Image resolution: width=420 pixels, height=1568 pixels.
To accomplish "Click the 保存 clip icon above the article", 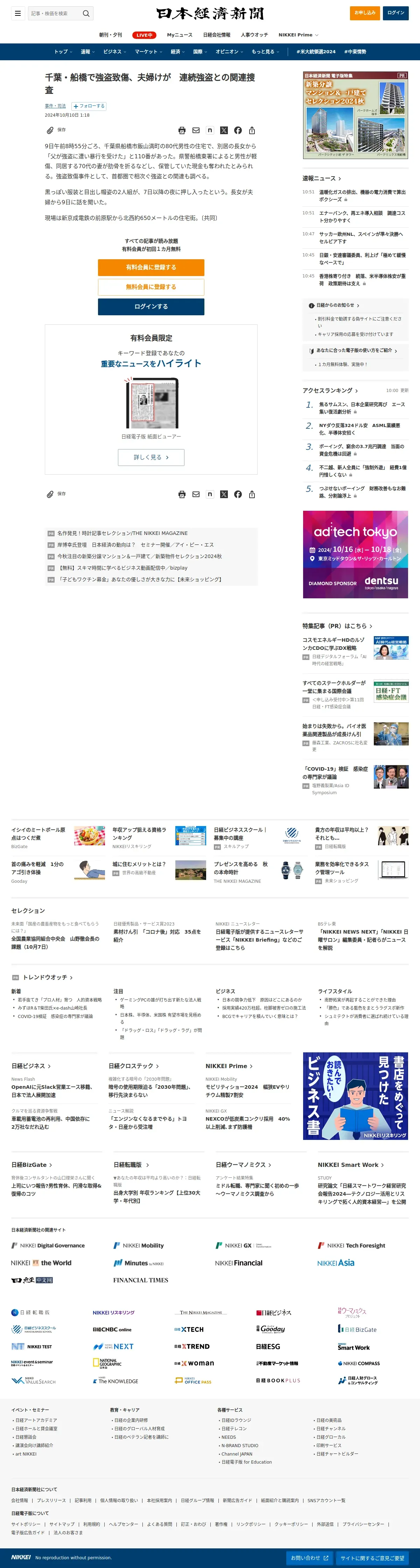I will click(50, 130).
